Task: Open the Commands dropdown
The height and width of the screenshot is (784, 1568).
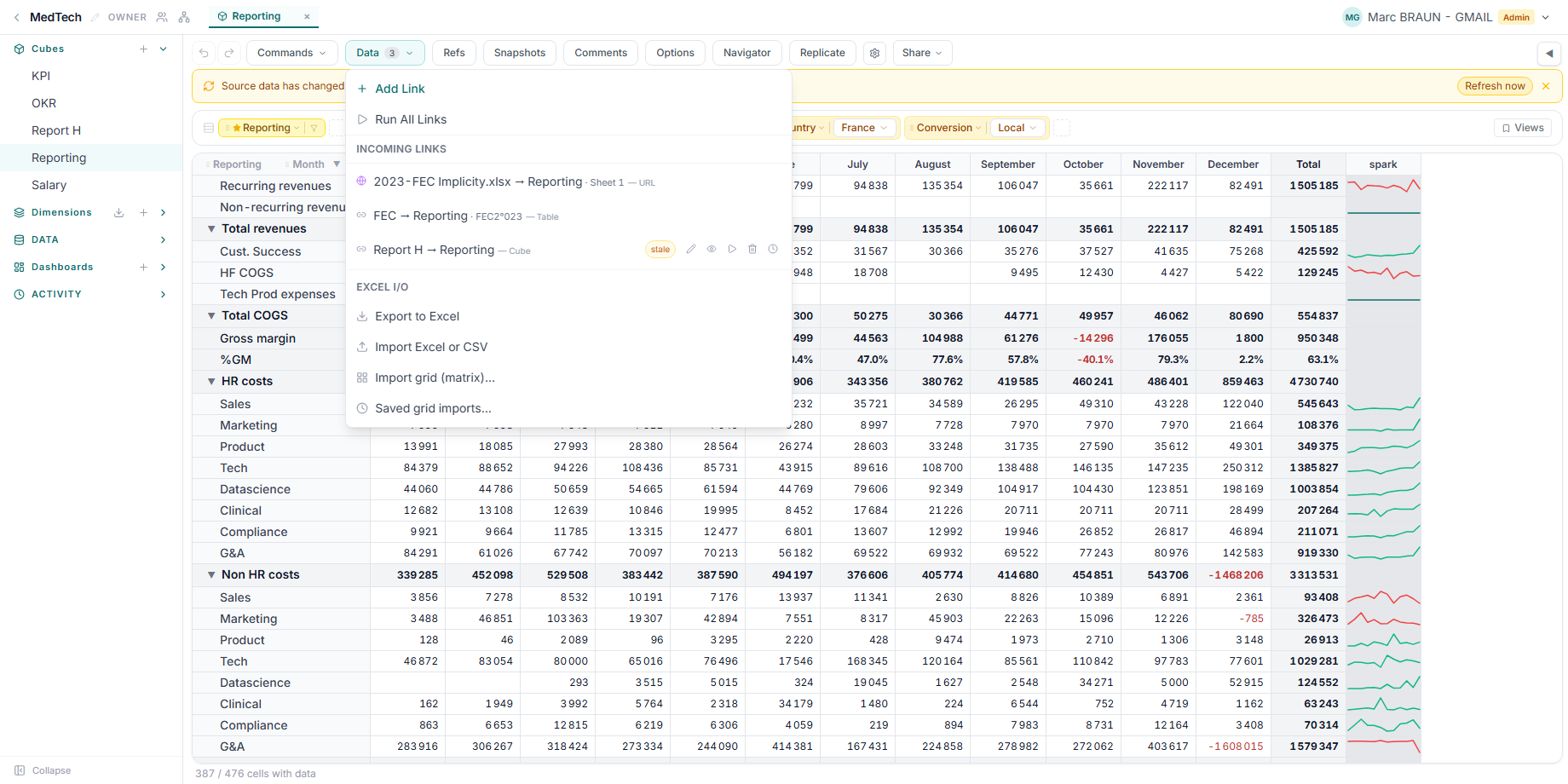Action: coord(291,53)
